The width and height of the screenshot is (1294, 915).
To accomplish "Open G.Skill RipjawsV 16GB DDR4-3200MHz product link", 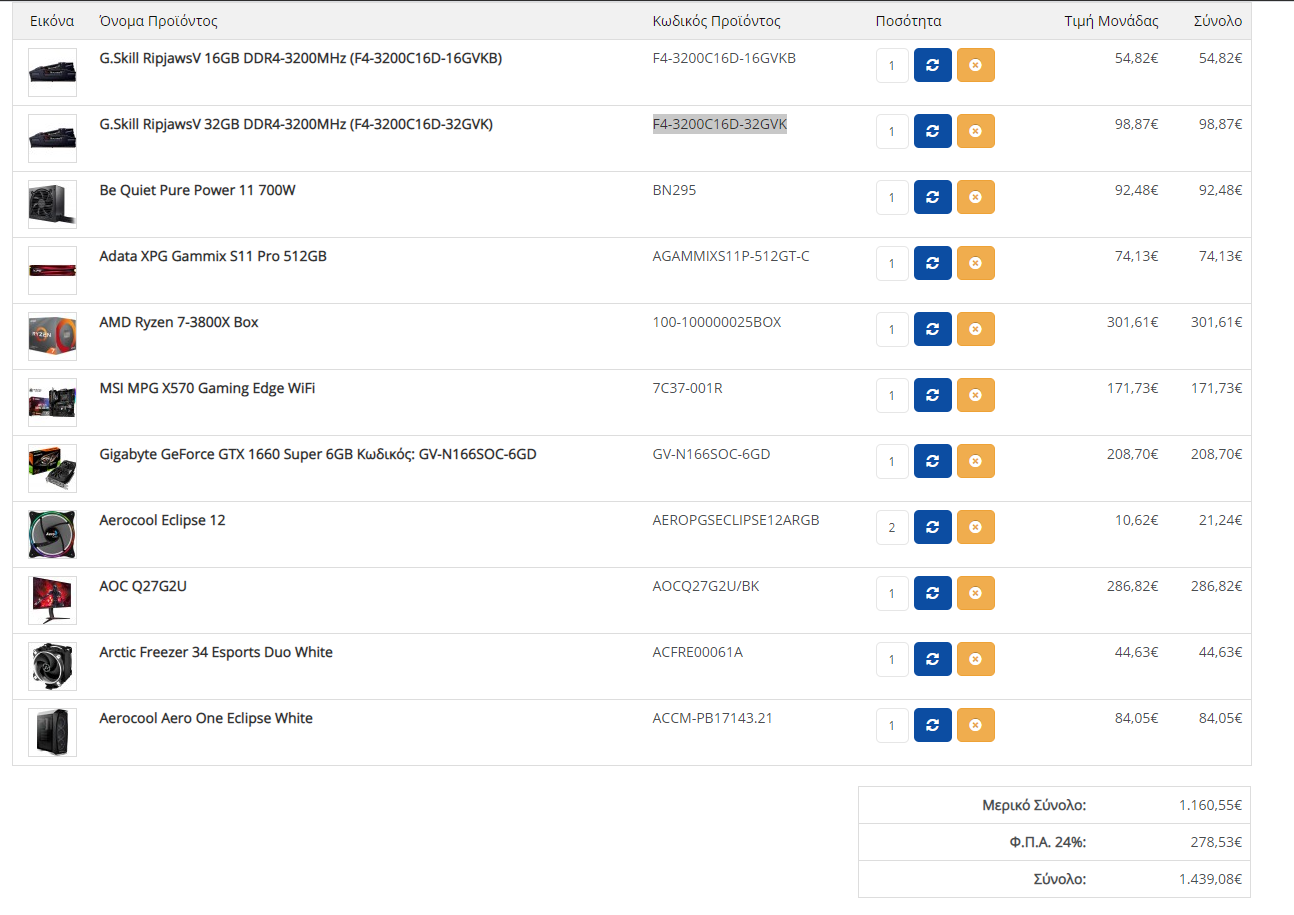I will pos(301,58).
